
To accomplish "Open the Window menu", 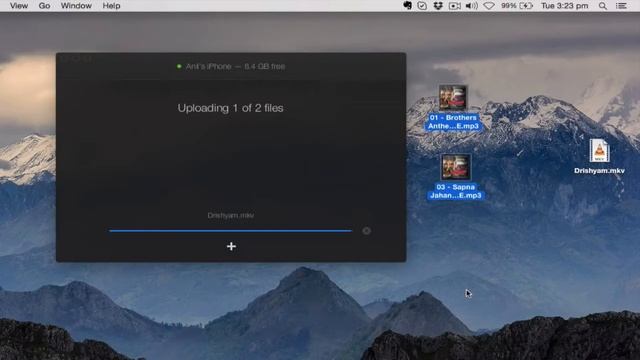I will [76, 6].
